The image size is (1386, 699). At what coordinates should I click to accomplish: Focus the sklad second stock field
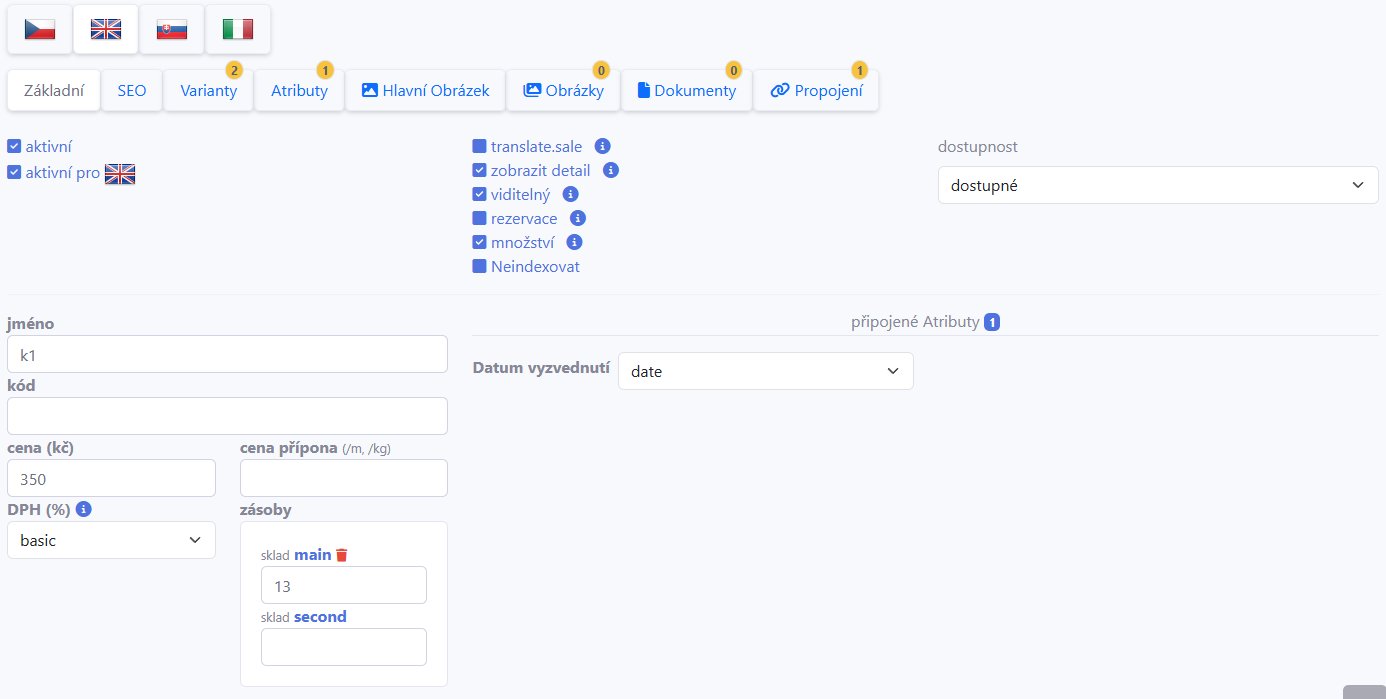coord(343,647)
